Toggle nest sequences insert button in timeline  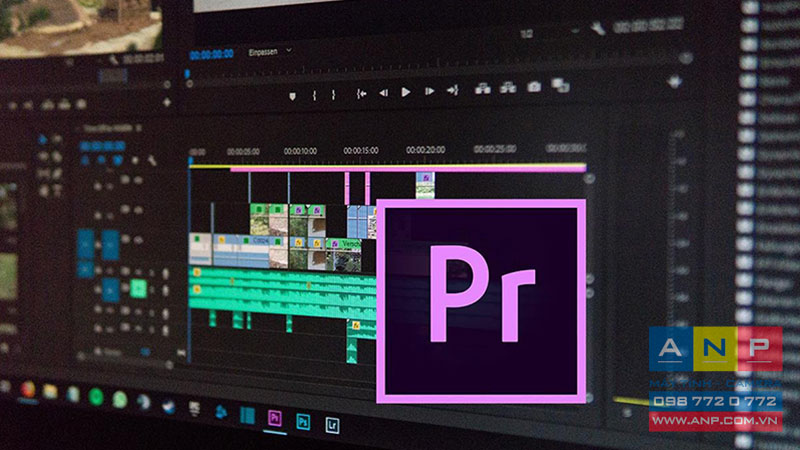pyautogui.click(x=86, y=161)
